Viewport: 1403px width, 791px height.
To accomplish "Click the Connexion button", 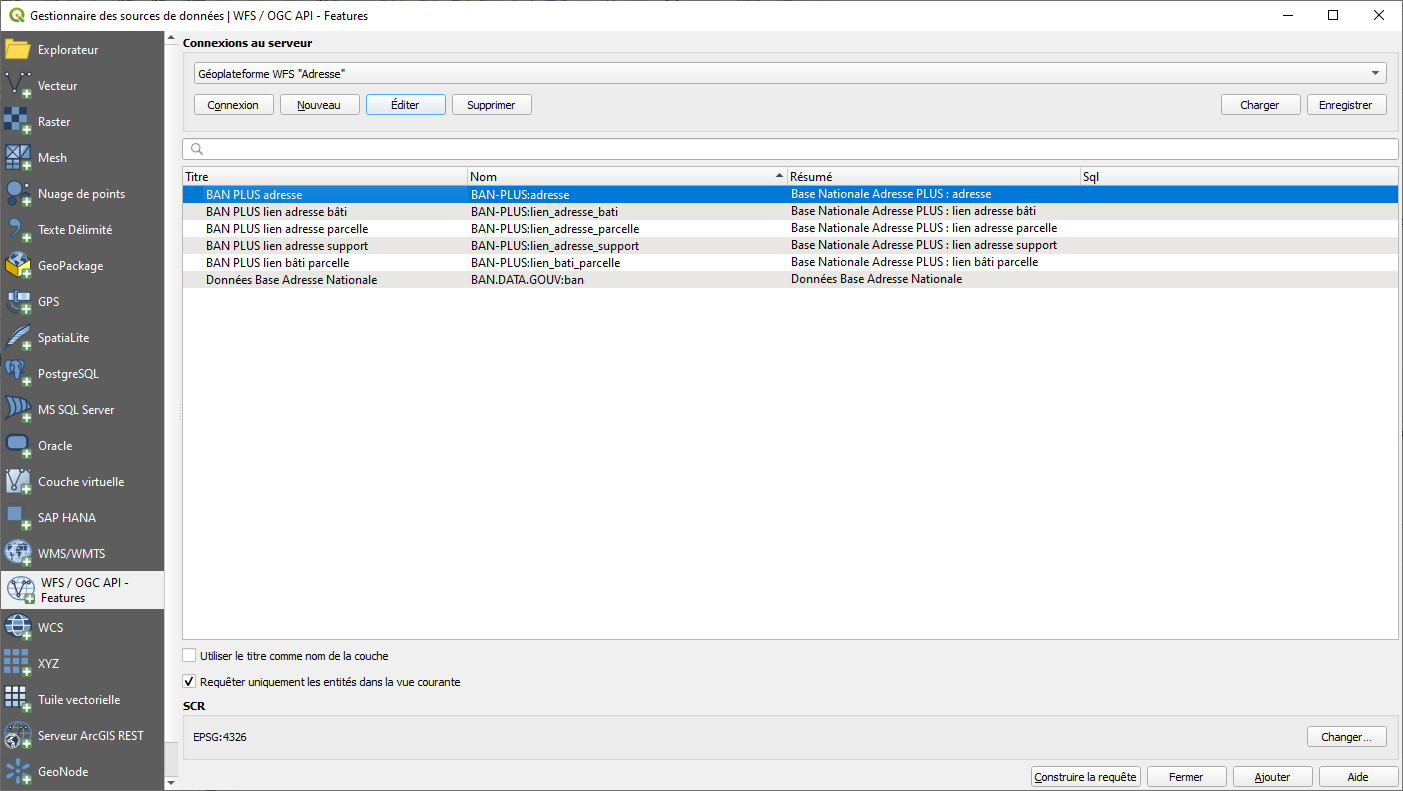I will click(233, 105).
